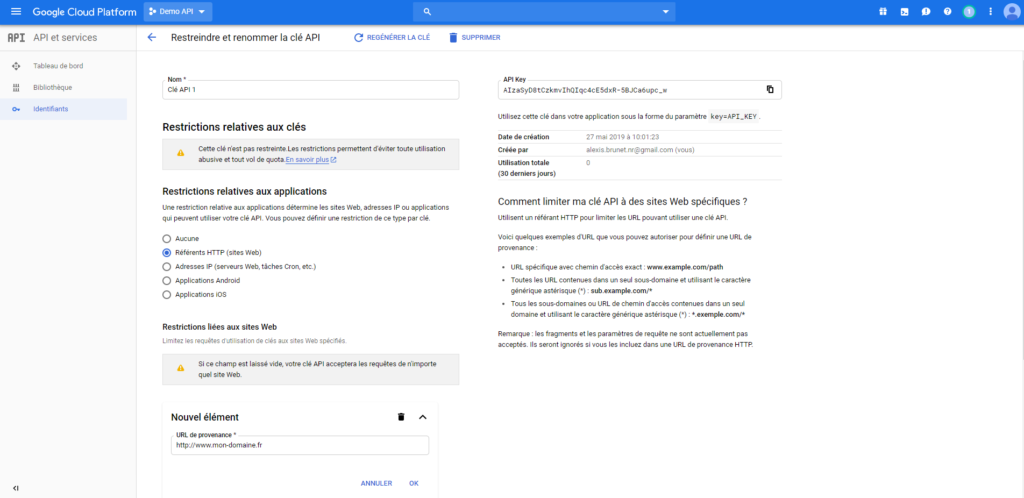Go to Bibliothèque in the sidebar
The width and height of the screenshot is (1024, 498).
coord(52,87)
